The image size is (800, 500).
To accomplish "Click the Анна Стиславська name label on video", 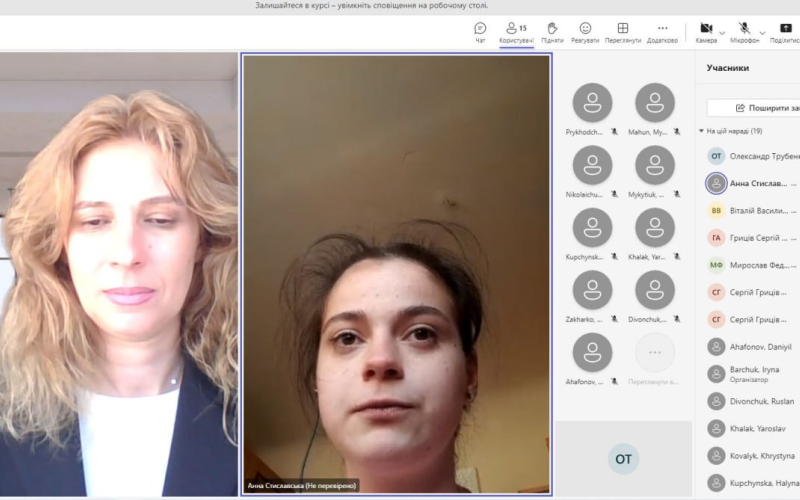I will (x=302, y=486).
